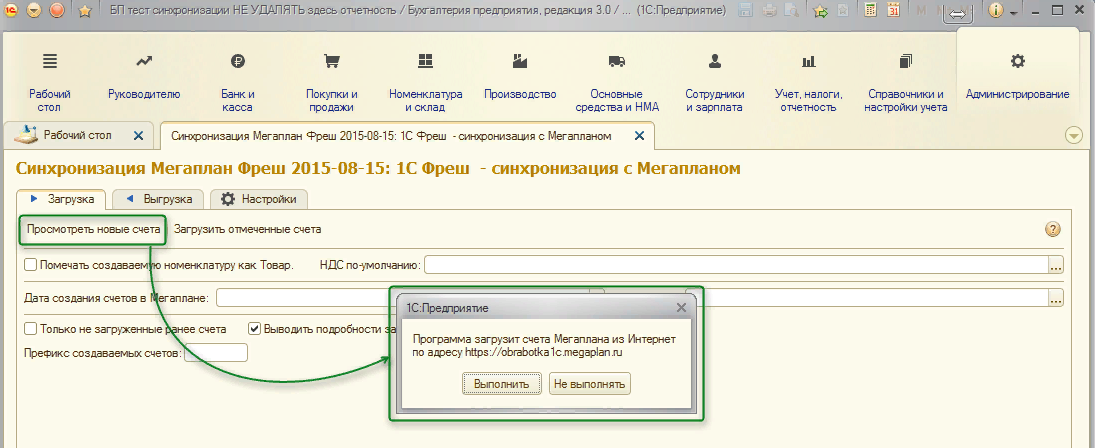Viewport: 1095px width, 448px height.
Task: Enable Помечать создаваемую номенклатуру как Товар
Action: [x=31, y=265]
